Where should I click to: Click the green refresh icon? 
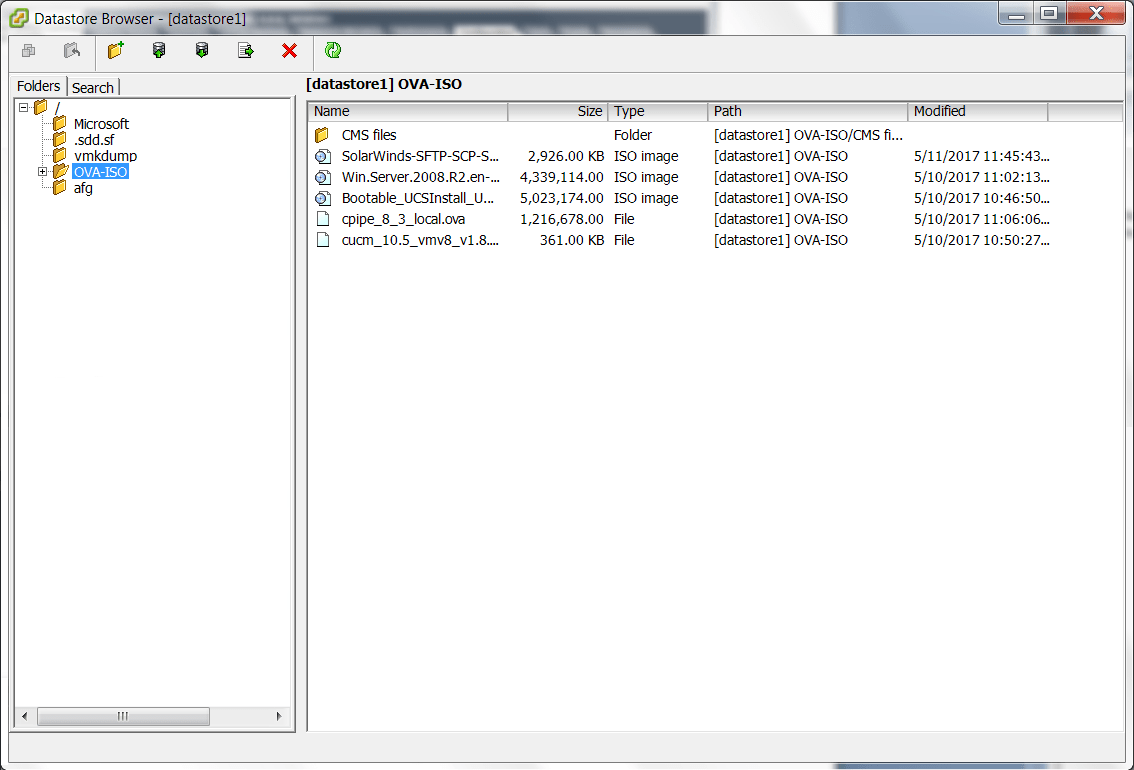(333, 50)
